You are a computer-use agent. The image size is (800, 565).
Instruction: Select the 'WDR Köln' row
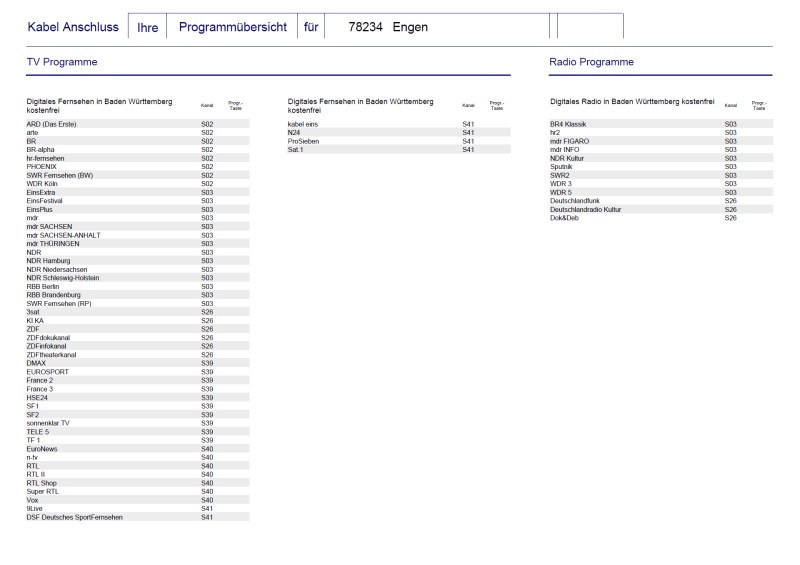point(138,184)
